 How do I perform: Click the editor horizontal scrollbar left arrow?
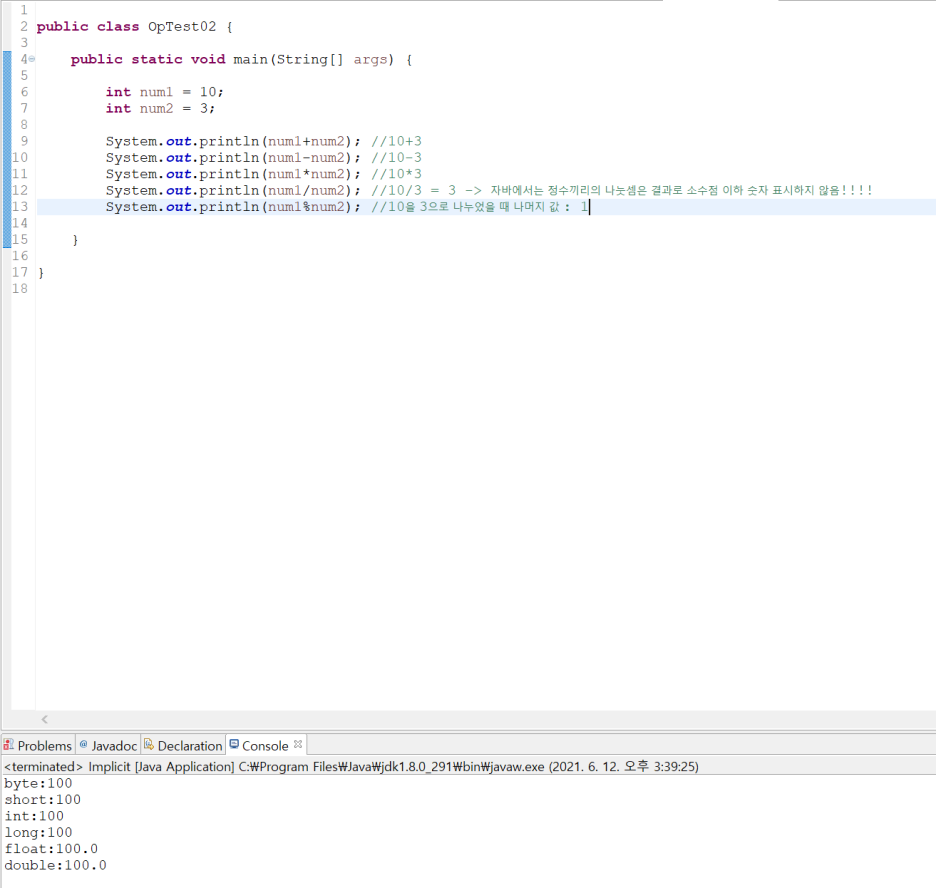tap(45, 719)
